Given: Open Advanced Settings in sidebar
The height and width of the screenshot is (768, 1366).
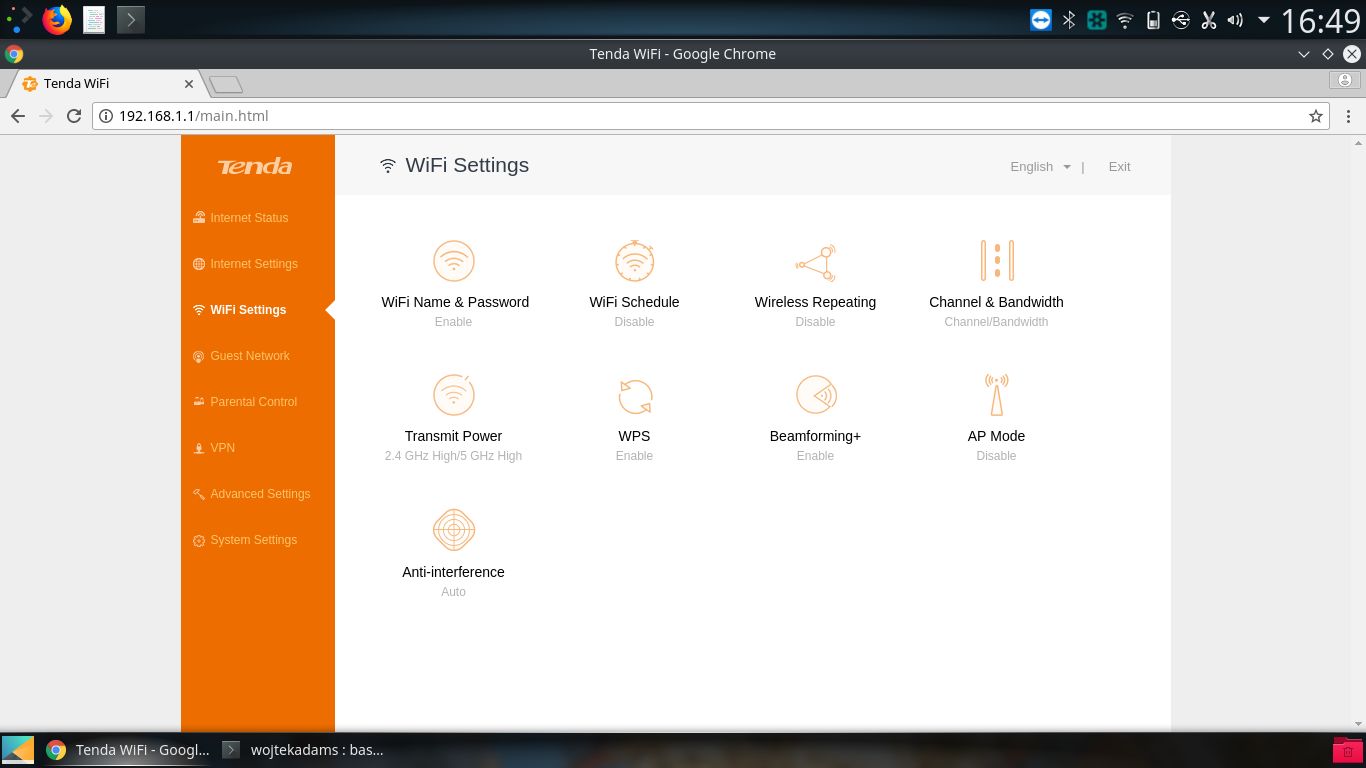Looking at the screenshot, I should click(x=252, y=494).
